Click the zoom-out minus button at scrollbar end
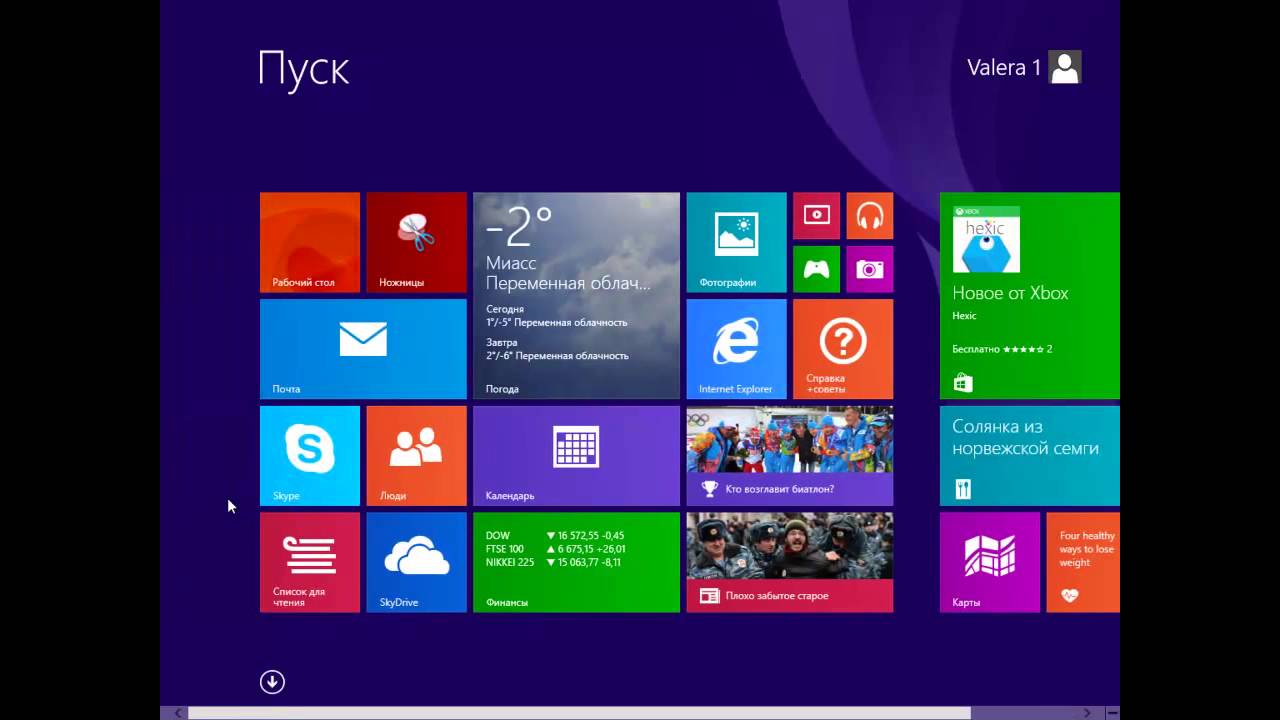This screenshot has height=720, width=1280. [x=1112, y=713]
